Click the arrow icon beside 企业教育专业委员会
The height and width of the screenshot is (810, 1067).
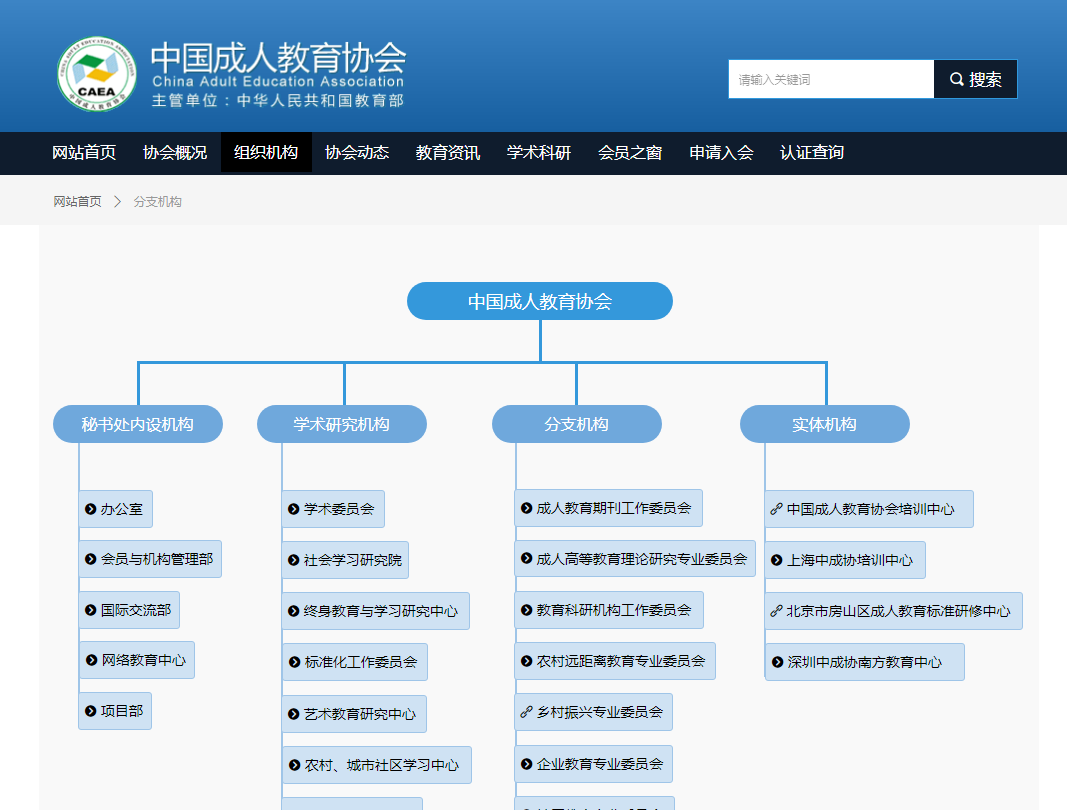[527, 764]
